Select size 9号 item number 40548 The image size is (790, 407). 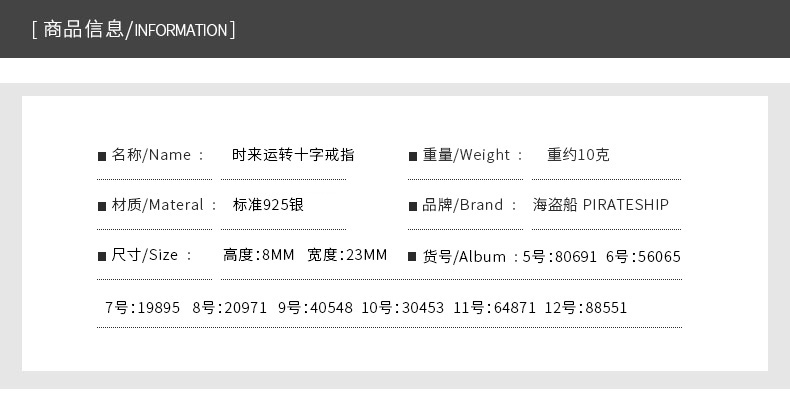(315, 308)
